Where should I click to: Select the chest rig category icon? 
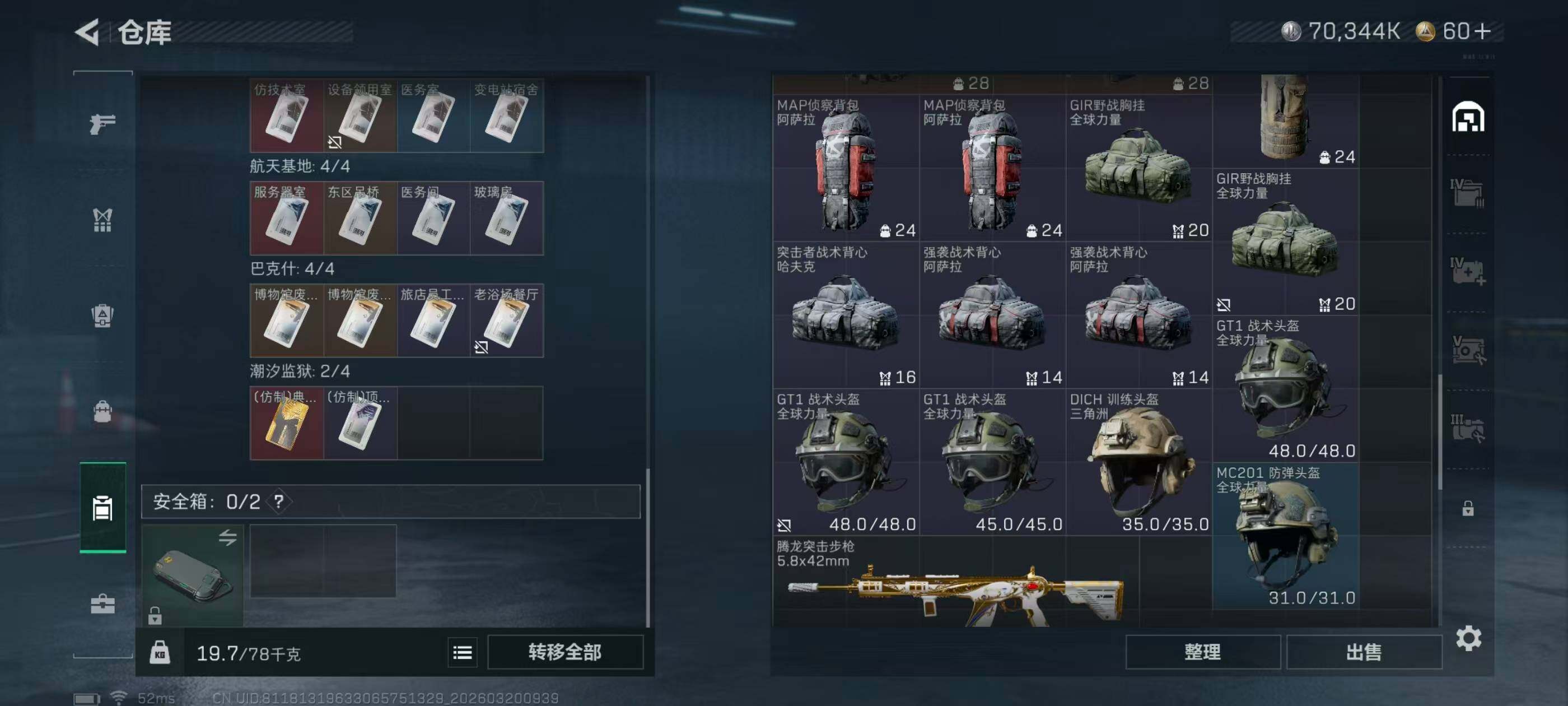(102, 220)
